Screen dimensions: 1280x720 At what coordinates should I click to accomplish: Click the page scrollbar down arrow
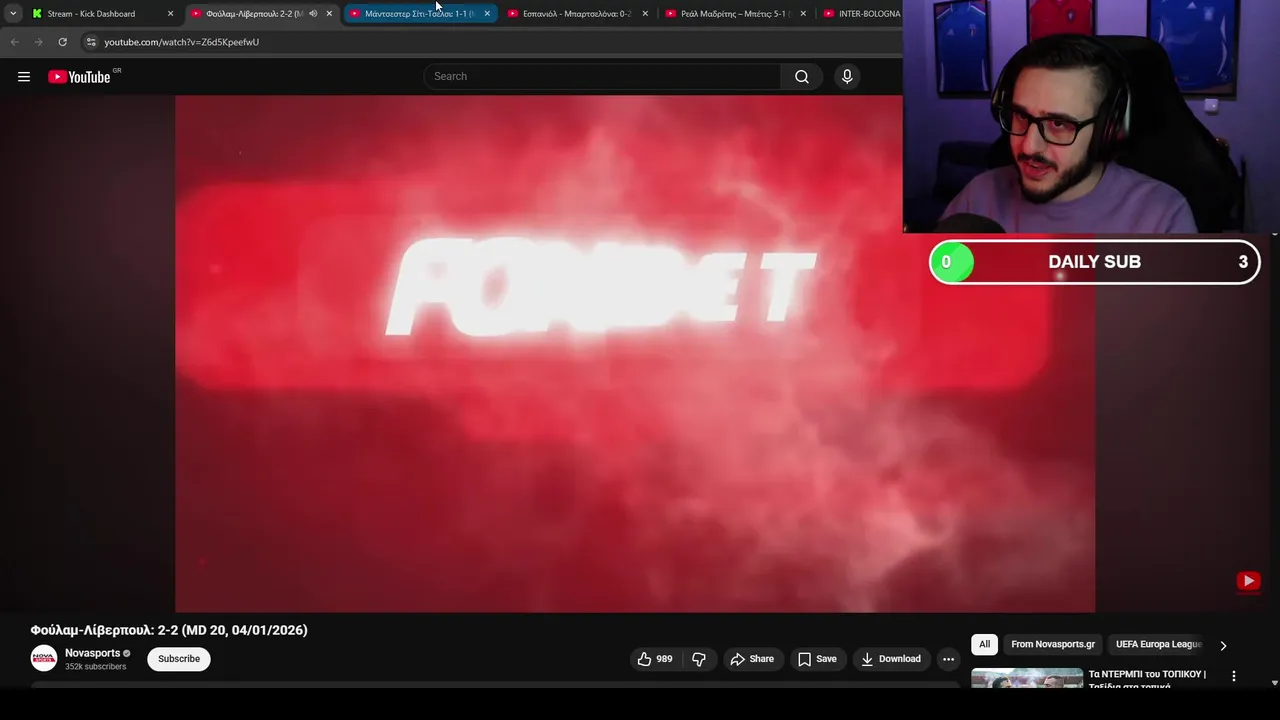point(1274,683)
